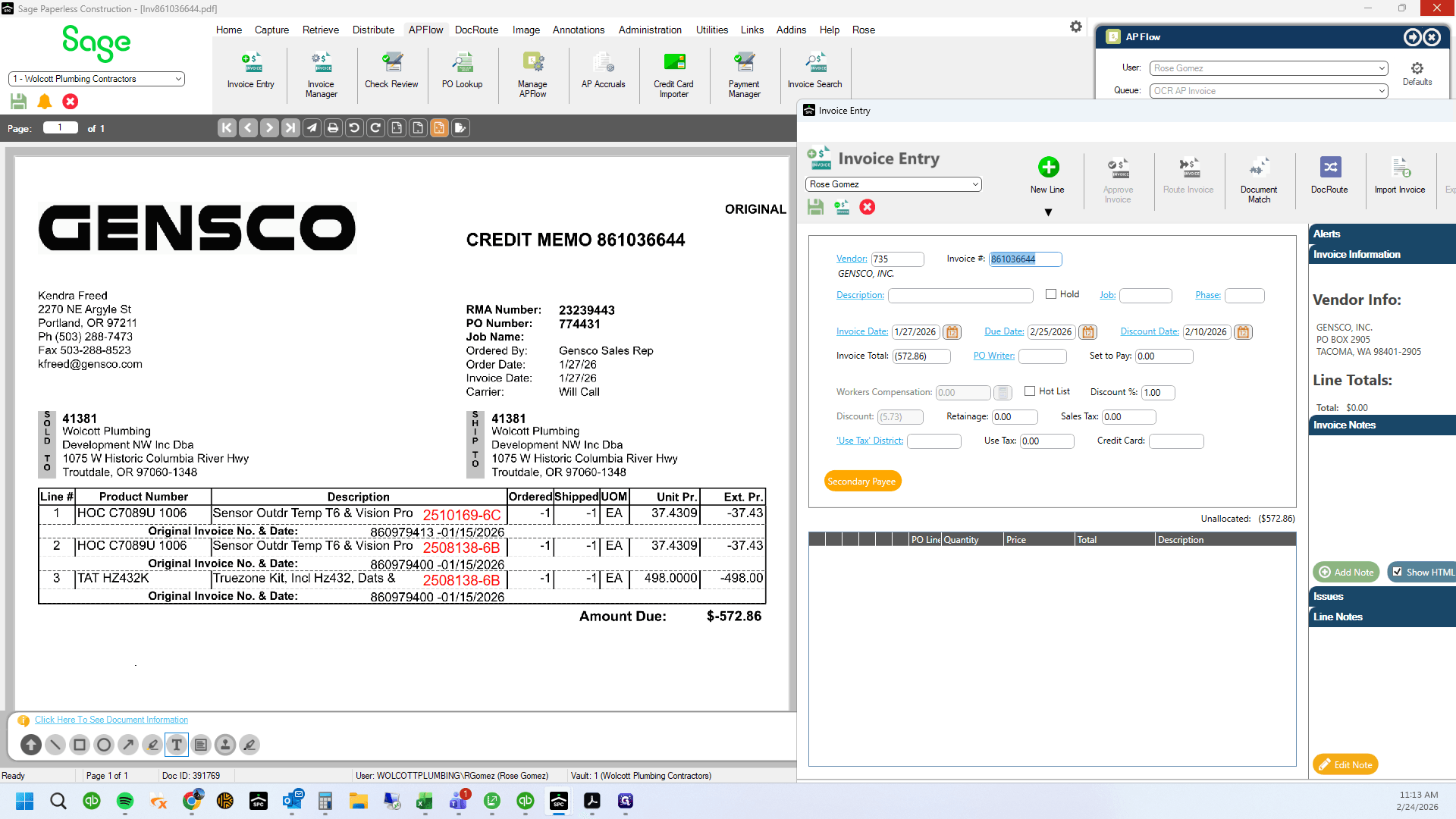1456x819 pixels.
Task: Open Click Here To See Document Information link
Action: [x=111, y=720]
